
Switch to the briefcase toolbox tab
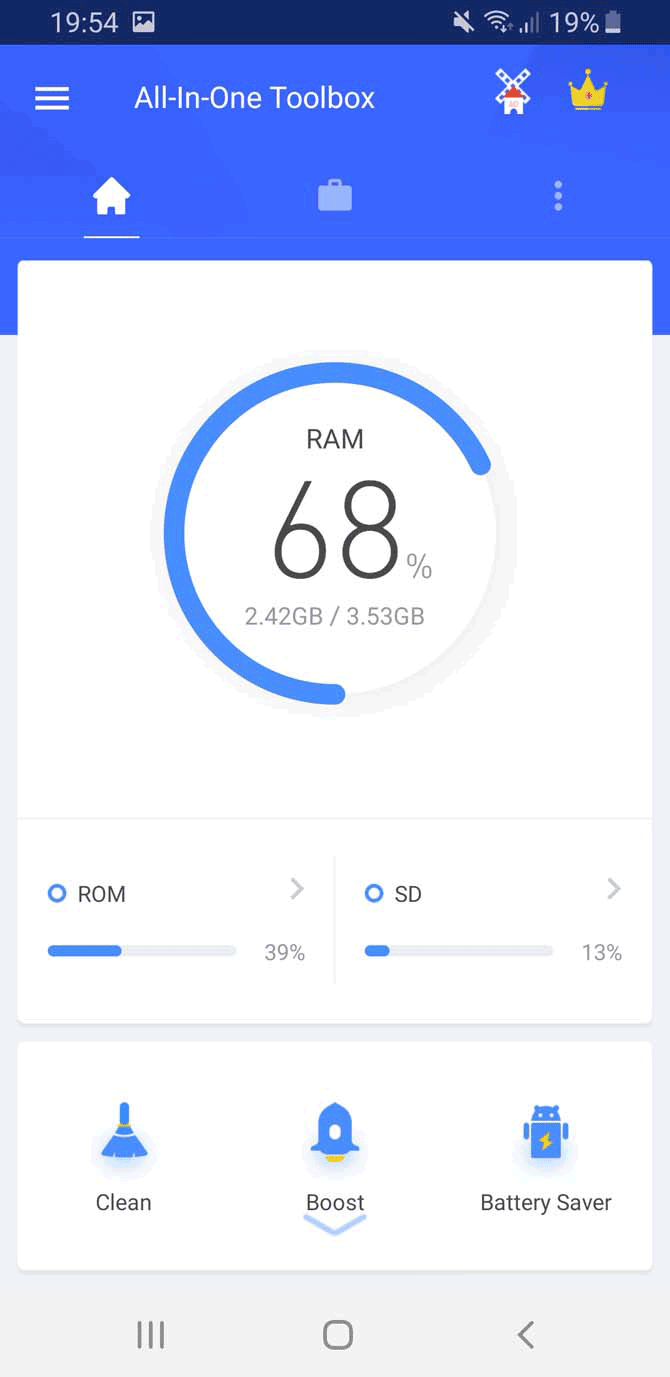coord(335,196)
